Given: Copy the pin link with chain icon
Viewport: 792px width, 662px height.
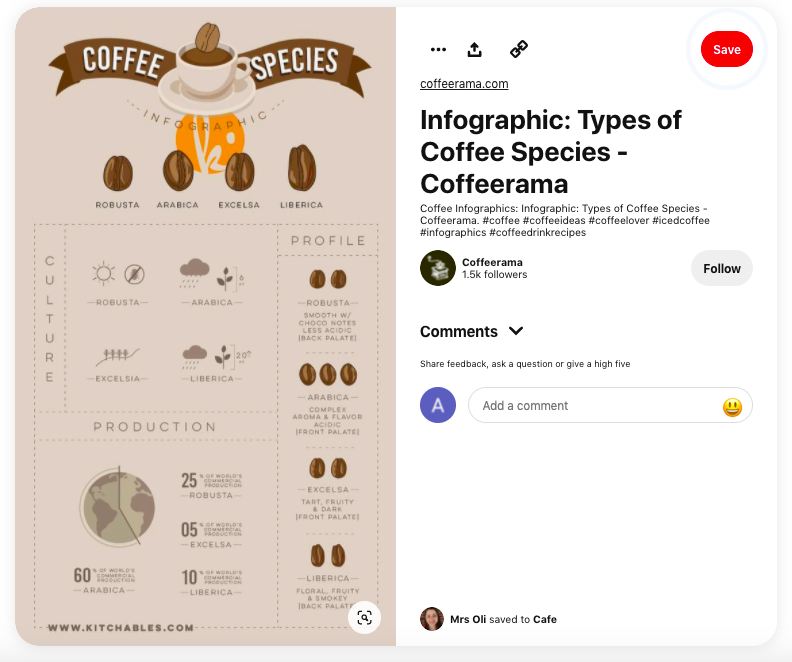Looking at the screenshot, I should (x=518, y=49).
